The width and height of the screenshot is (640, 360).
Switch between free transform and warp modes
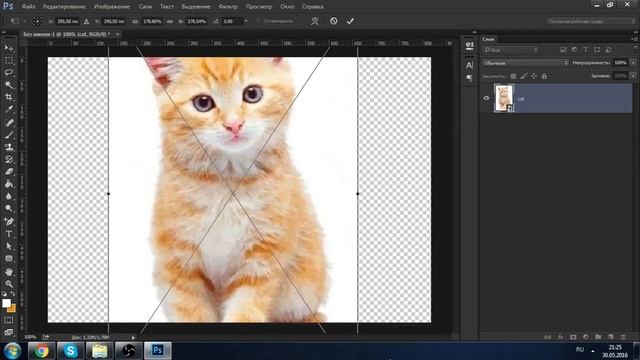(x=315, y=21)
